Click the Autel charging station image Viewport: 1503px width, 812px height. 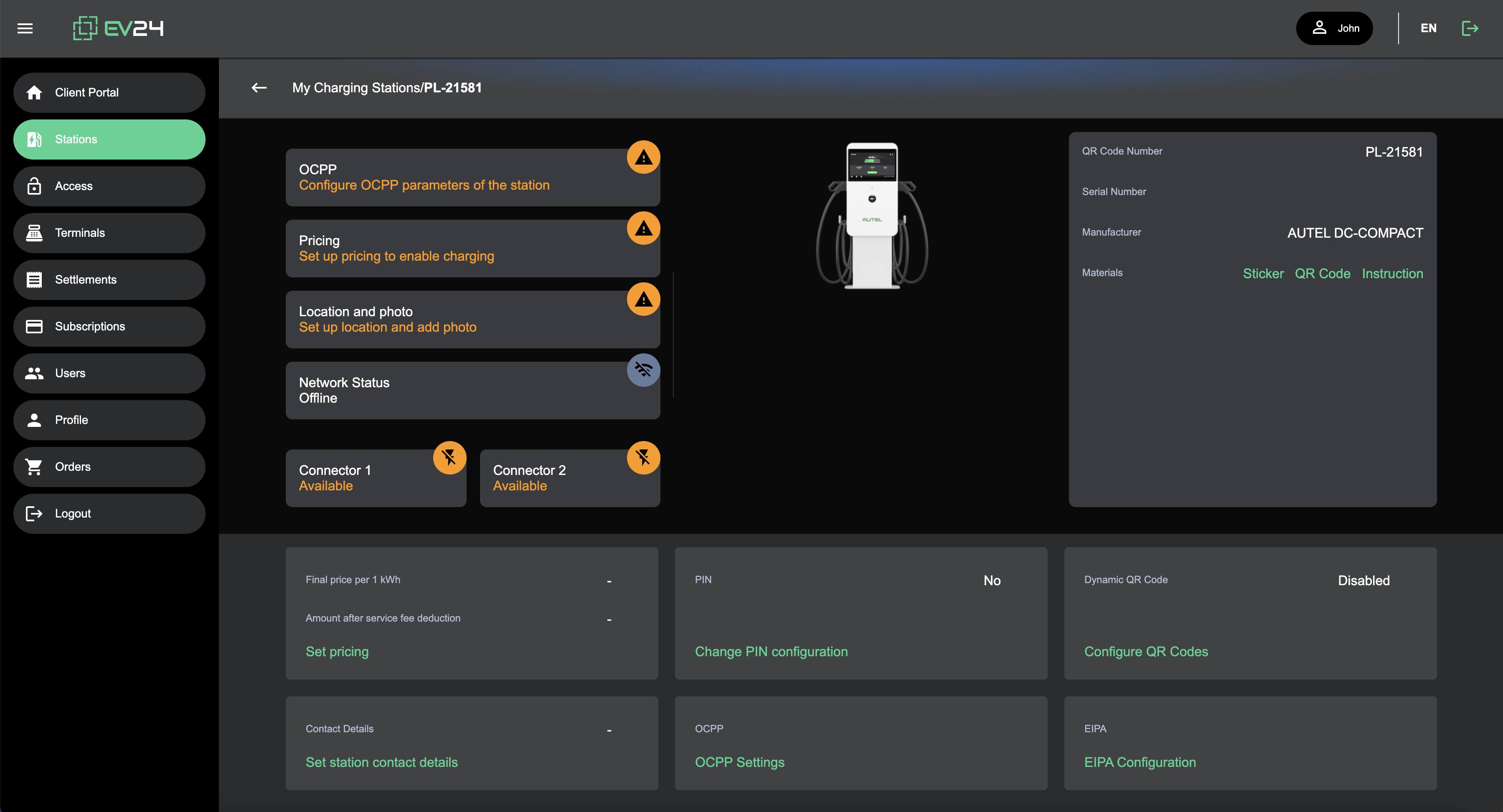click(x=872, y=216)
